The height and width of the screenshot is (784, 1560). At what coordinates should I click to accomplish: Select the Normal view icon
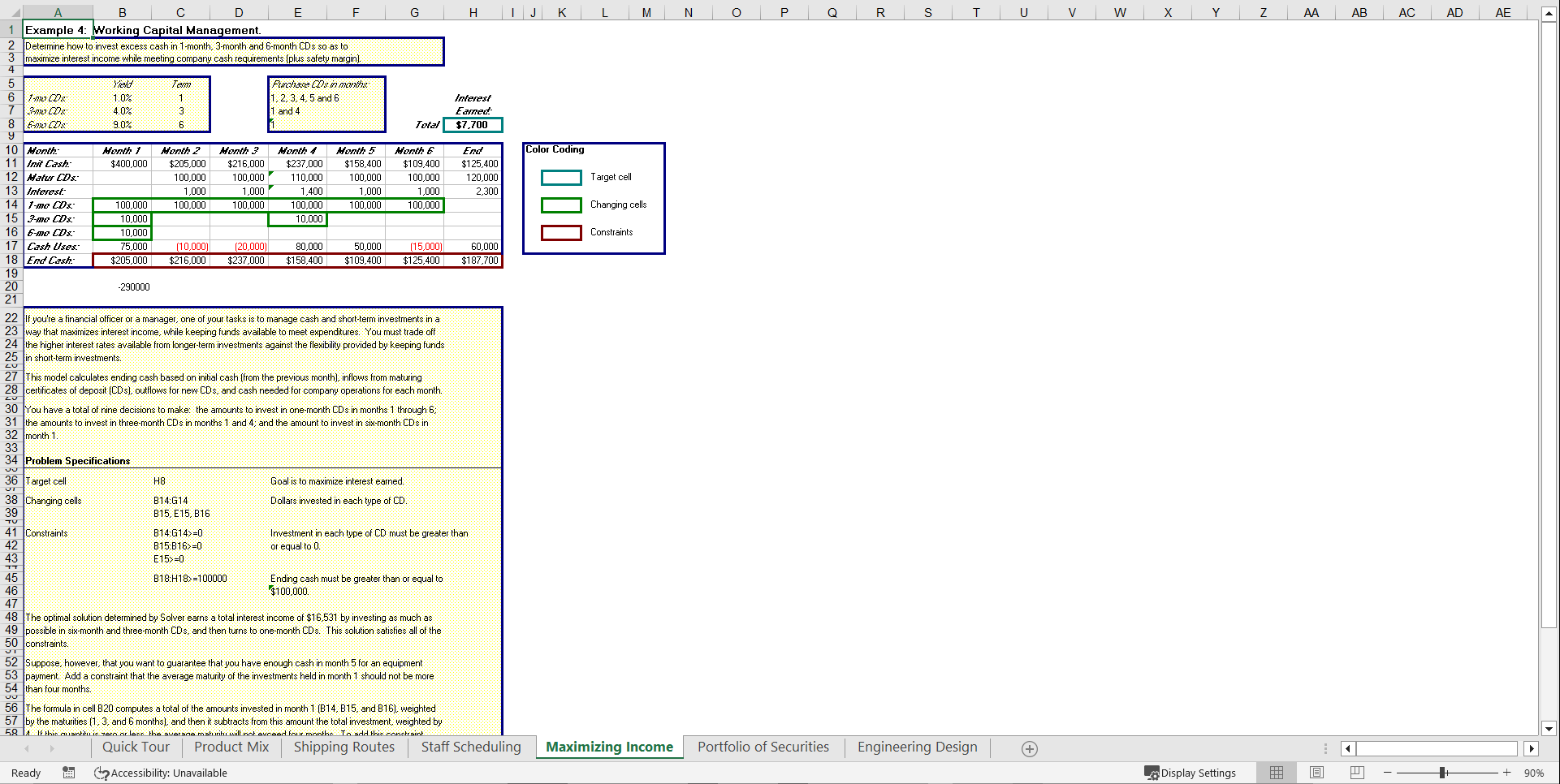pos(1276,773)
